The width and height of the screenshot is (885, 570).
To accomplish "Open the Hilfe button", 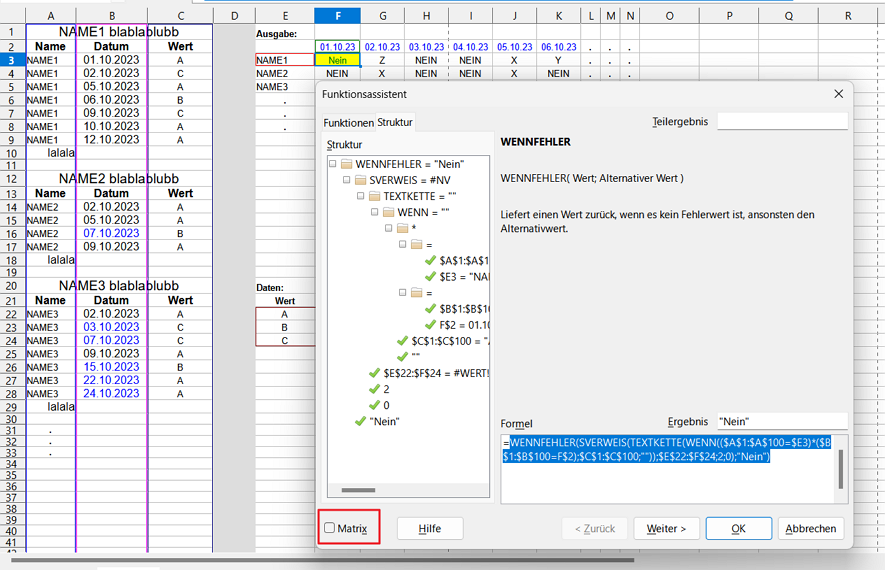I will [x=430, y=529].
